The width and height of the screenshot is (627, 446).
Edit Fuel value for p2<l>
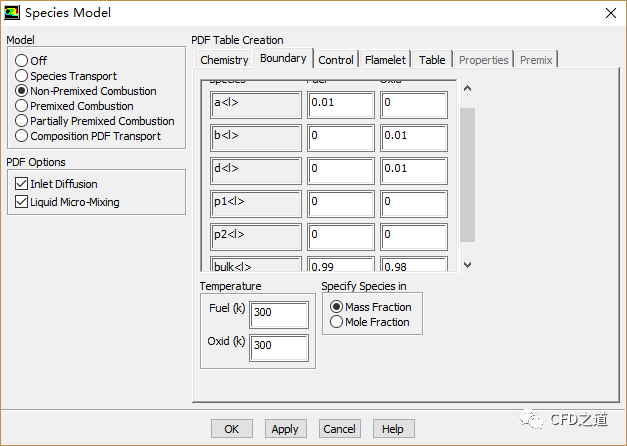coord(341,237)
